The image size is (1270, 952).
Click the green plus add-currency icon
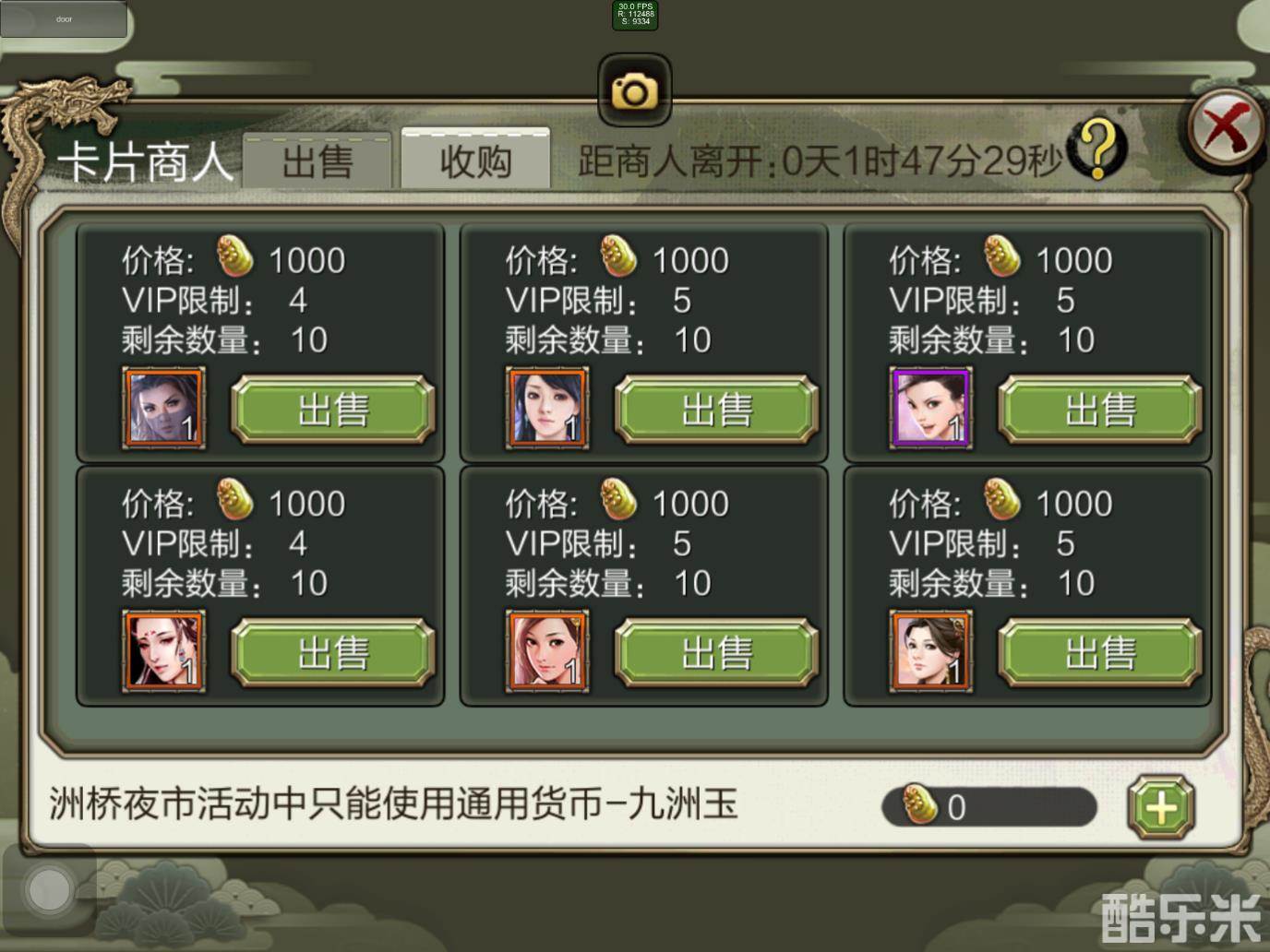(x=1161, y=808)
